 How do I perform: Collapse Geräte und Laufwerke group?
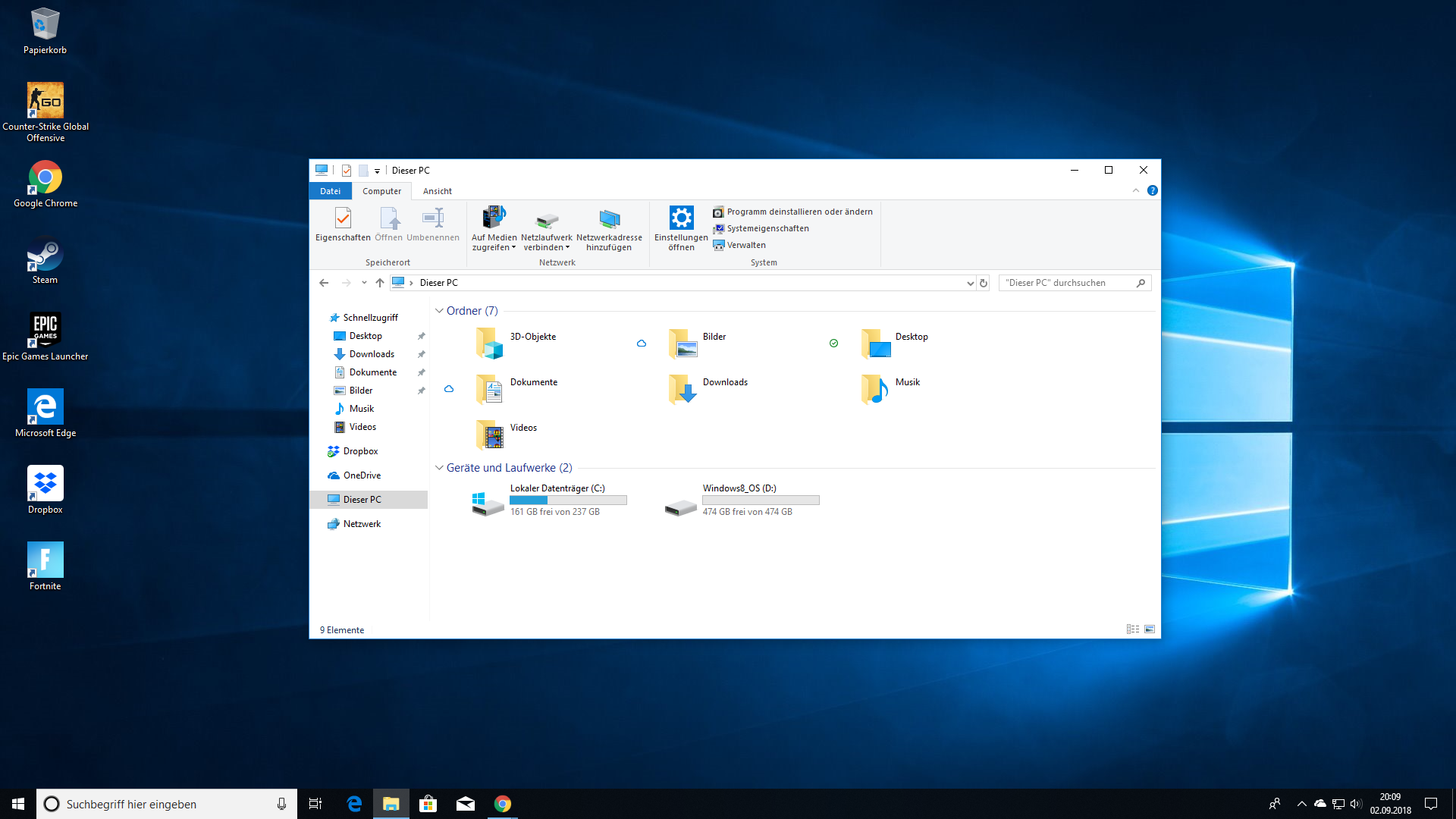point(439,468)
